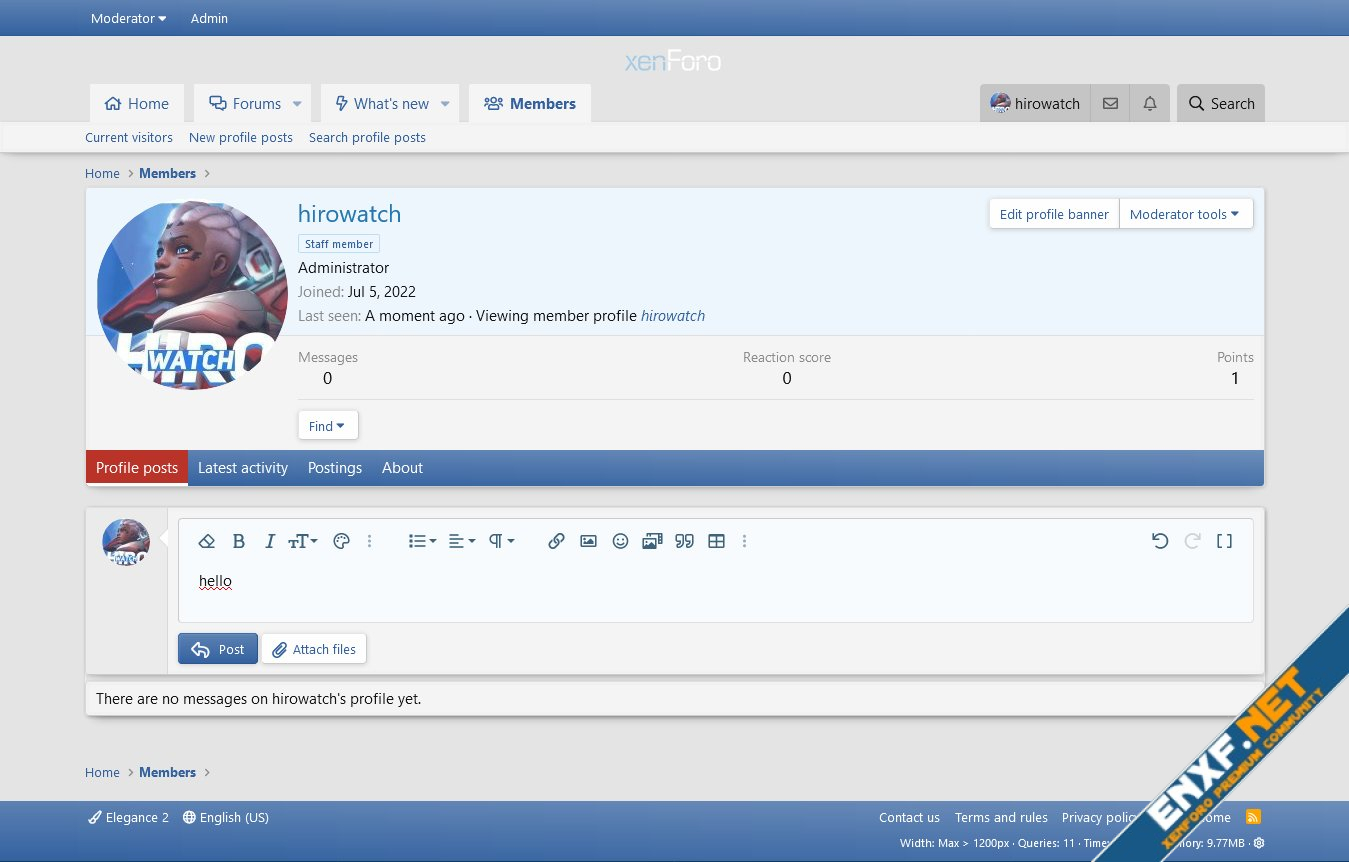Expand the Find dropdown button
Viewport: 1349px width, 862px height.
[x=327, y=426]
